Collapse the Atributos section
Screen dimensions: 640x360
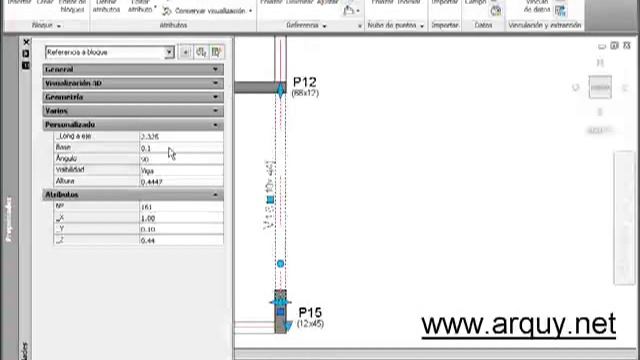point(133,195)
